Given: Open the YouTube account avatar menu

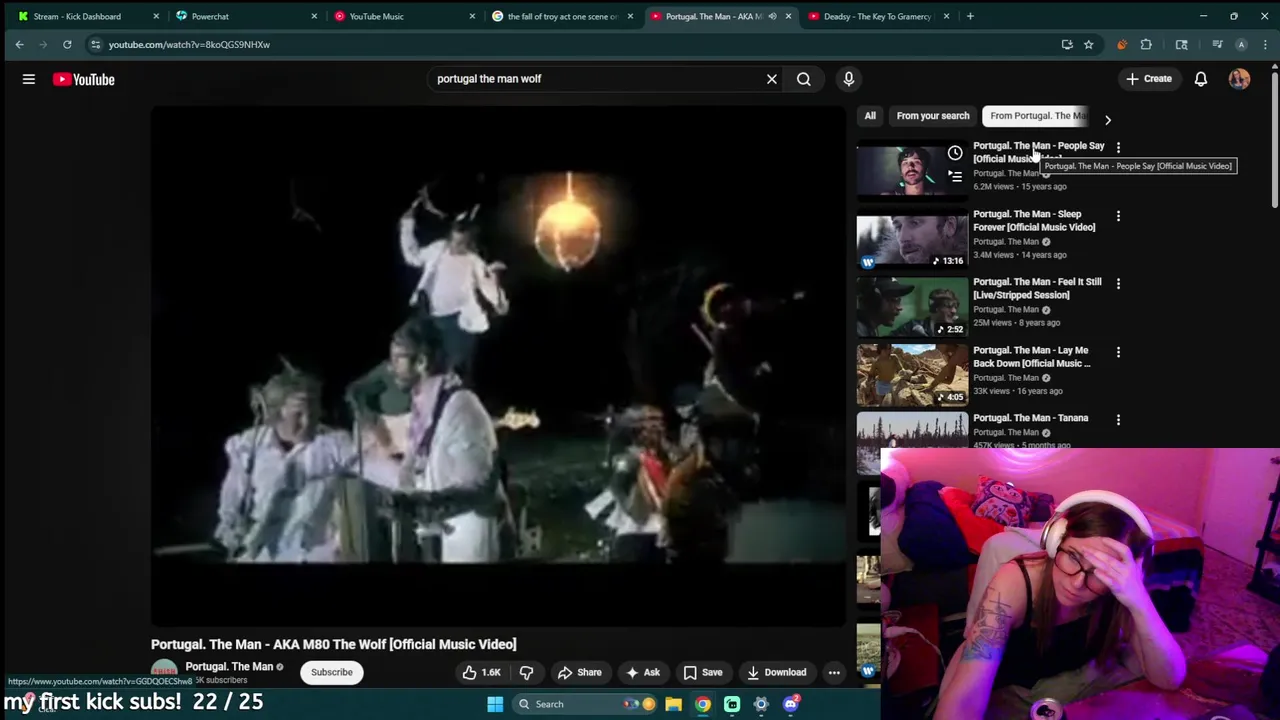Looking at the screenshot, I should point(1239,79).
